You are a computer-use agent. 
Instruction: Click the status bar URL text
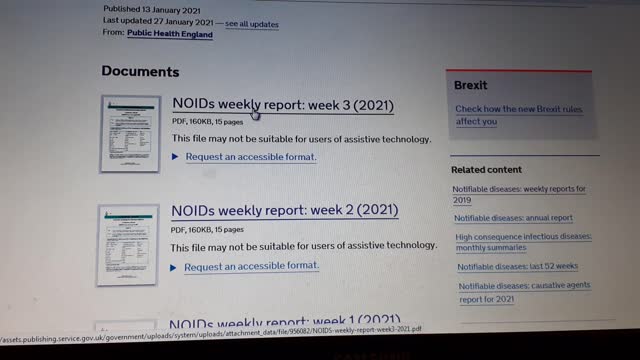click(x=211, y=334)
